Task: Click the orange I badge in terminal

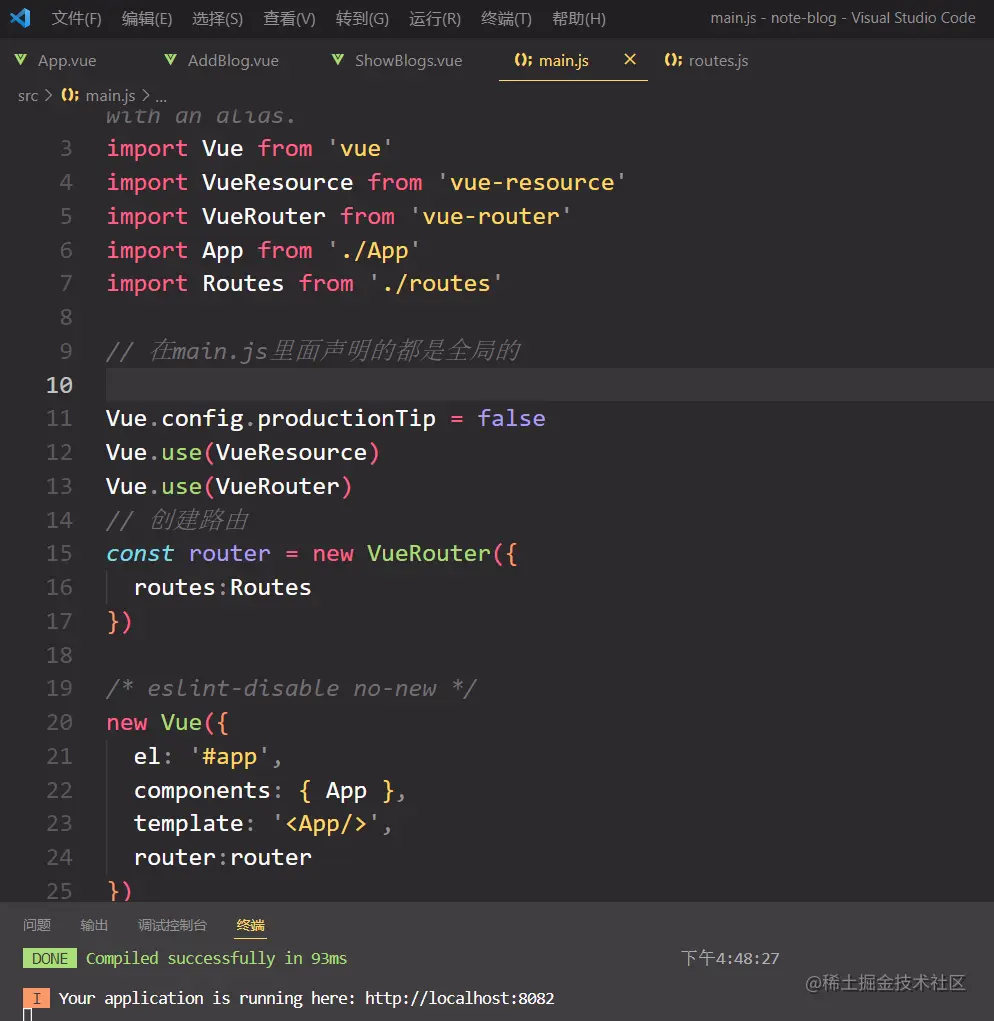Action: (x=36, y=998)
